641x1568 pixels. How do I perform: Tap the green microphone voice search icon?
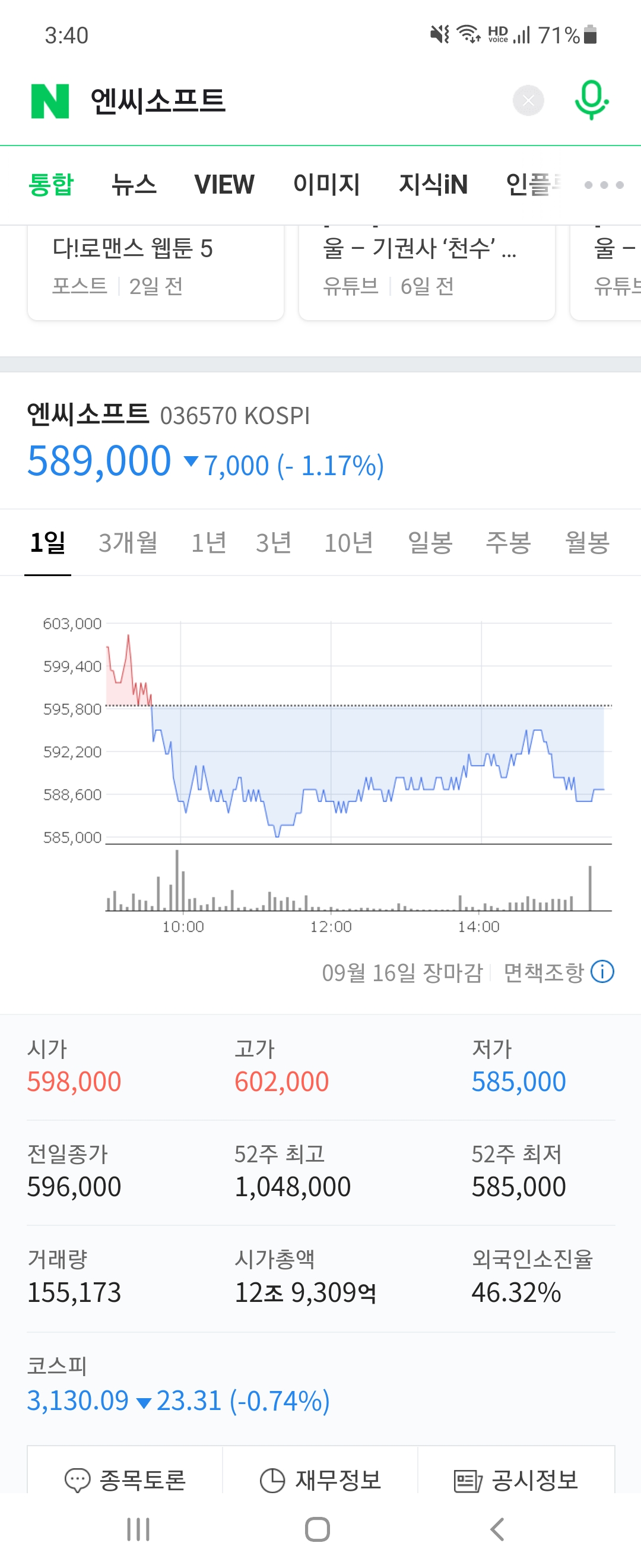coord(591,100)
